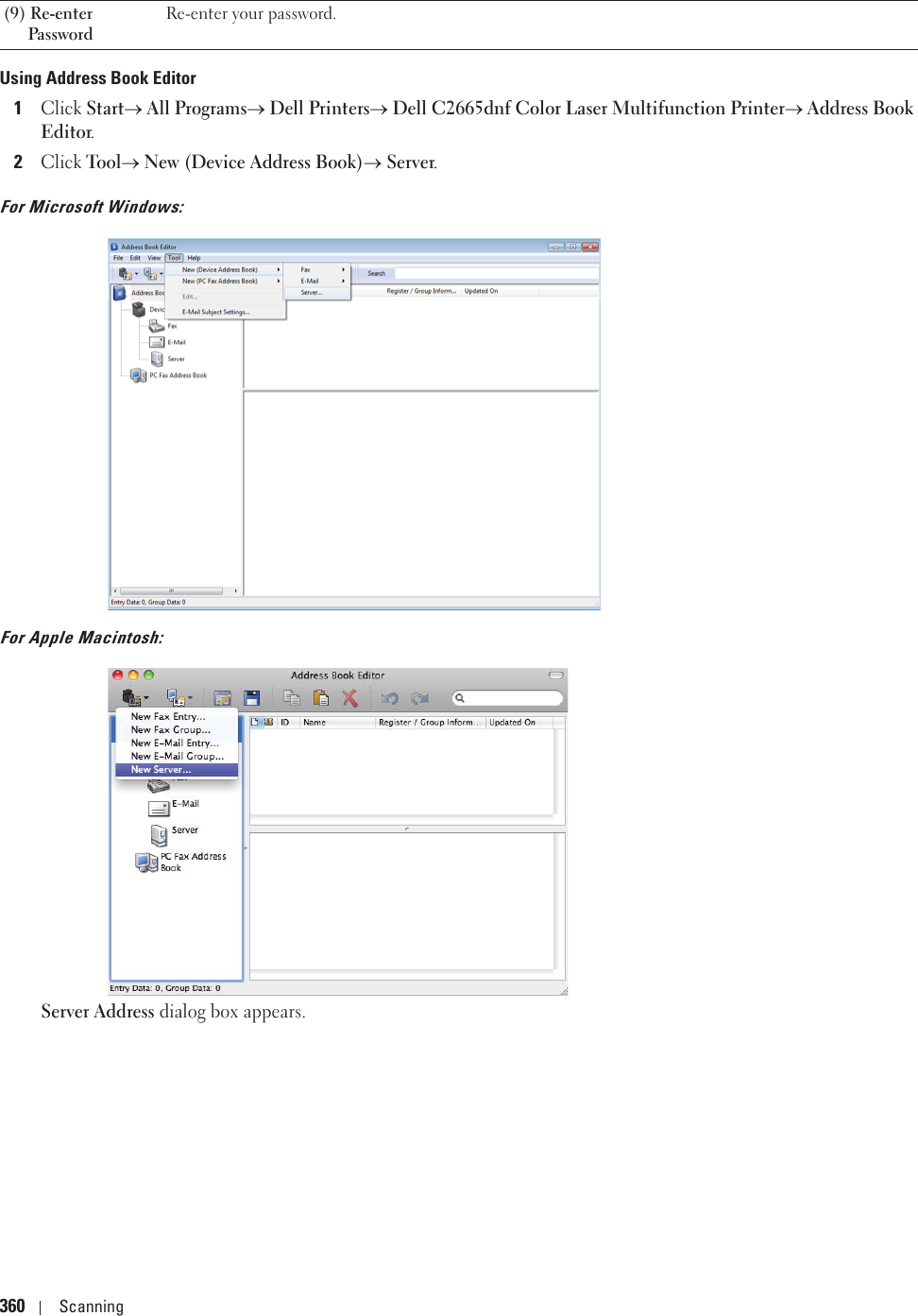Open the File menu in Windows editor

118,258
